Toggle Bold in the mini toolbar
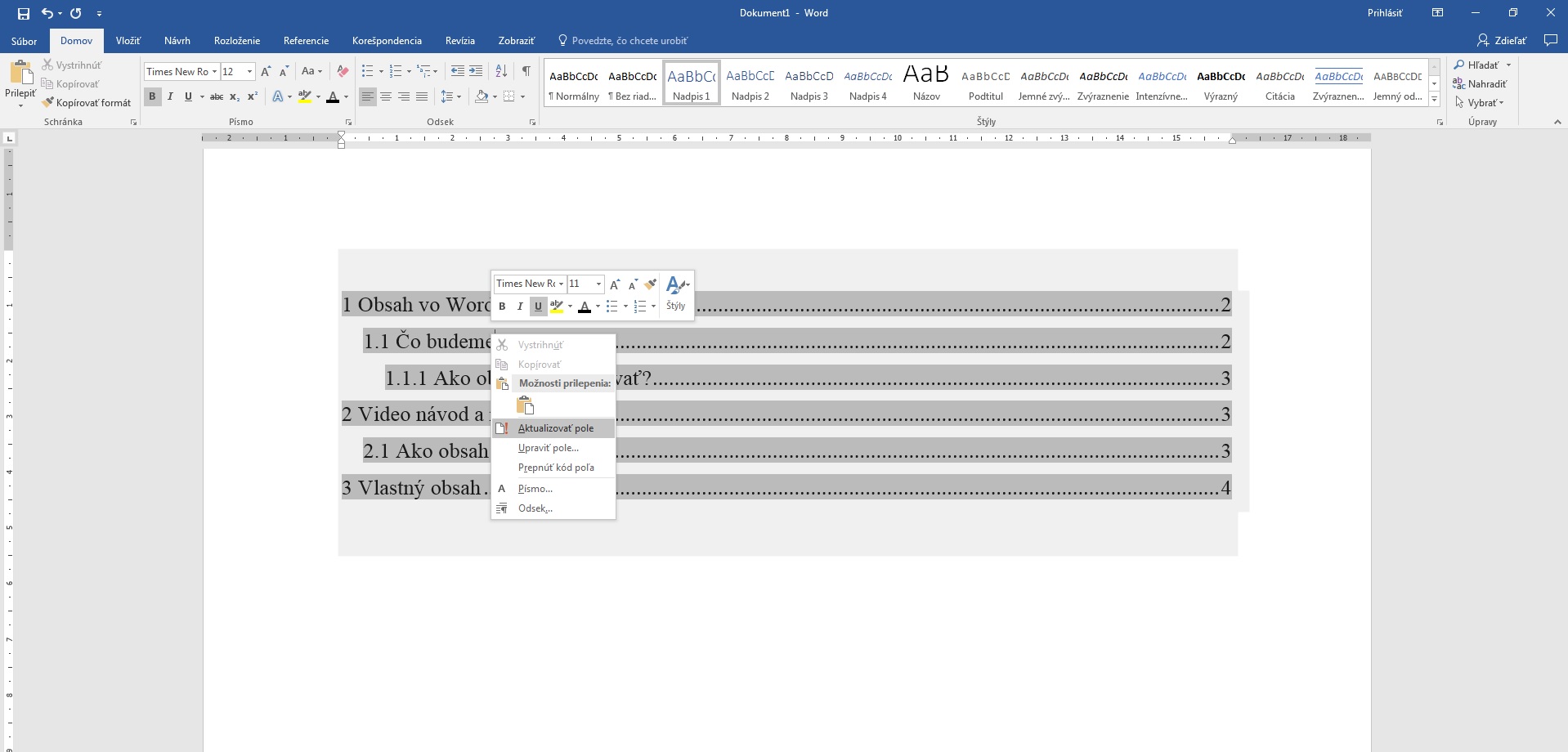Image resolution: width=1568 pixels, height=752 pixels. (502, 307)
